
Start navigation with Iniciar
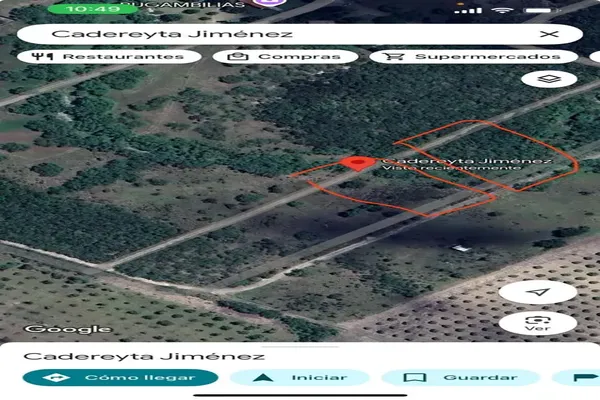pos(300,377)
